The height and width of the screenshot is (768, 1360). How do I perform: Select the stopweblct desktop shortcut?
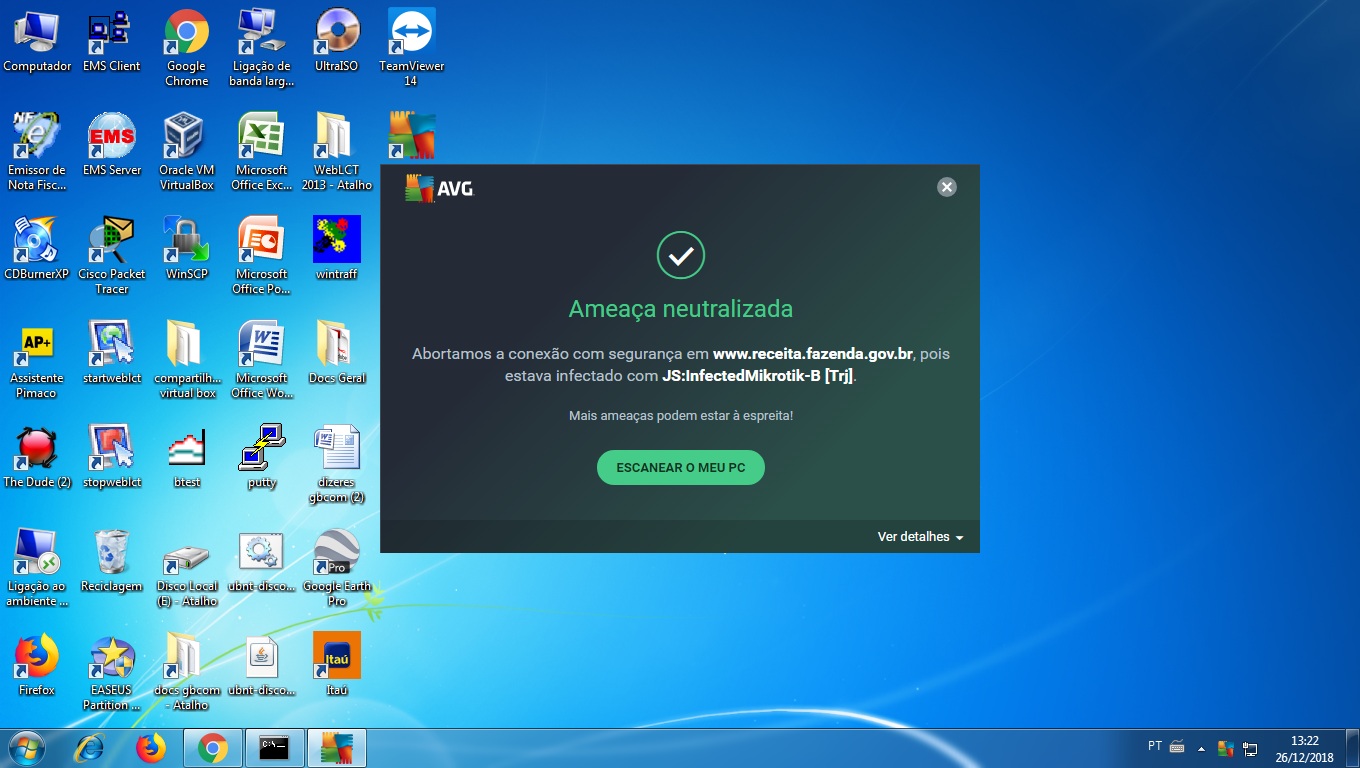tap(111, 457)
